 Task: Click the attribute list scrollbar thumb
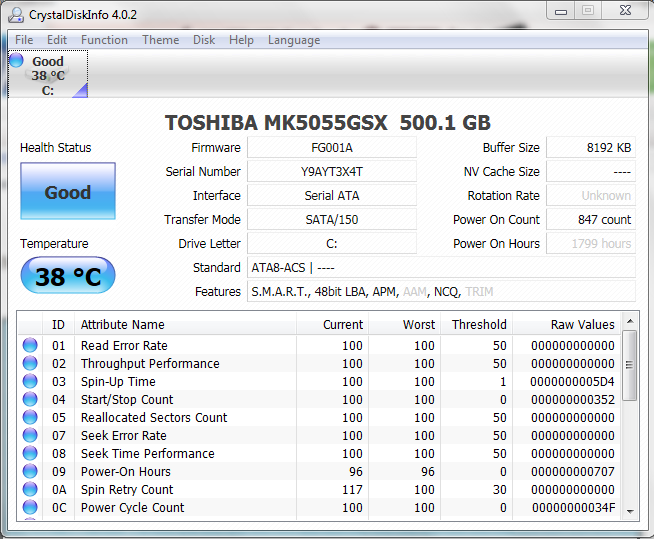630,365
